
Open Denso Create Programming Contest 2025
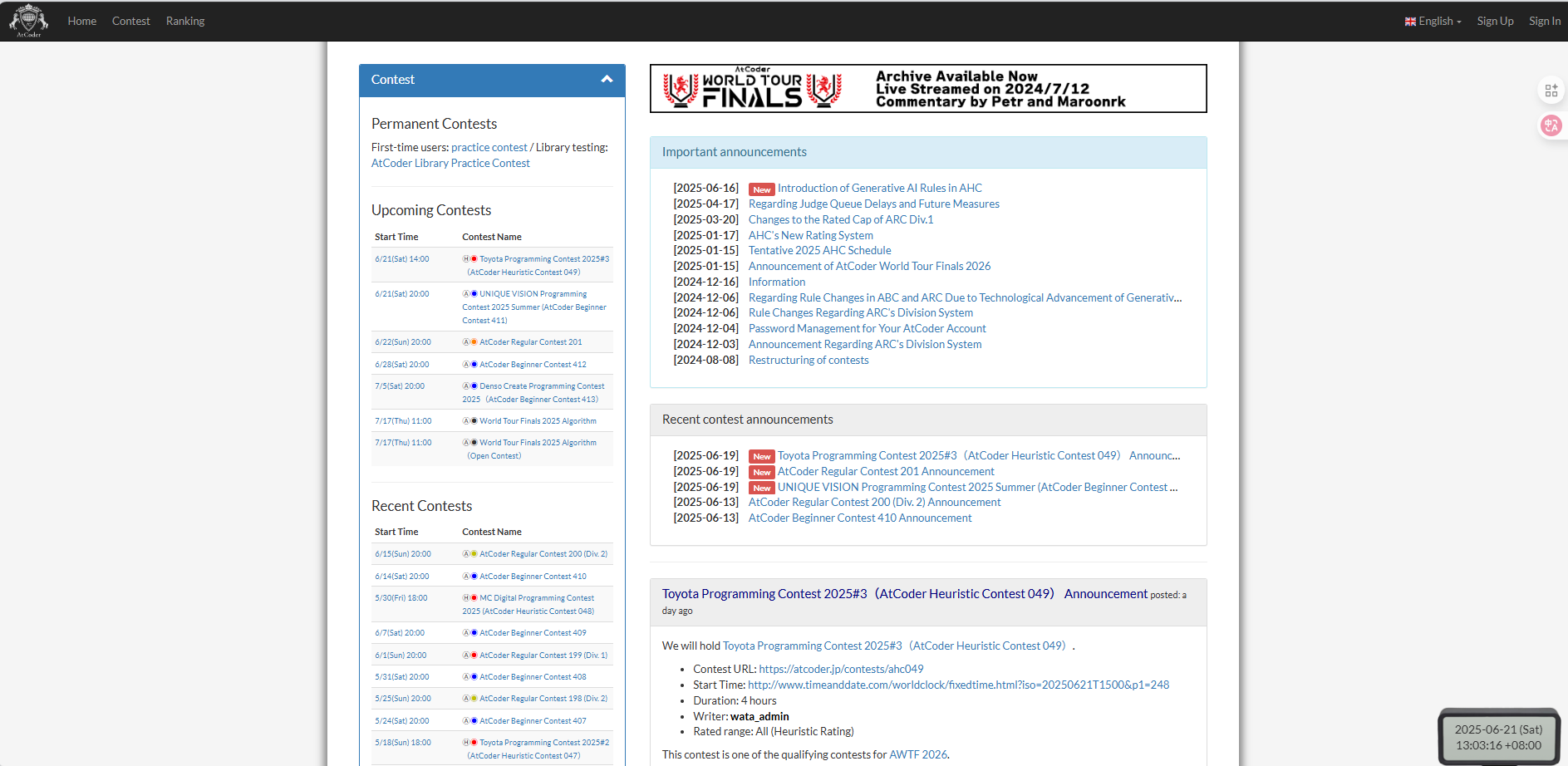[534, 393]
